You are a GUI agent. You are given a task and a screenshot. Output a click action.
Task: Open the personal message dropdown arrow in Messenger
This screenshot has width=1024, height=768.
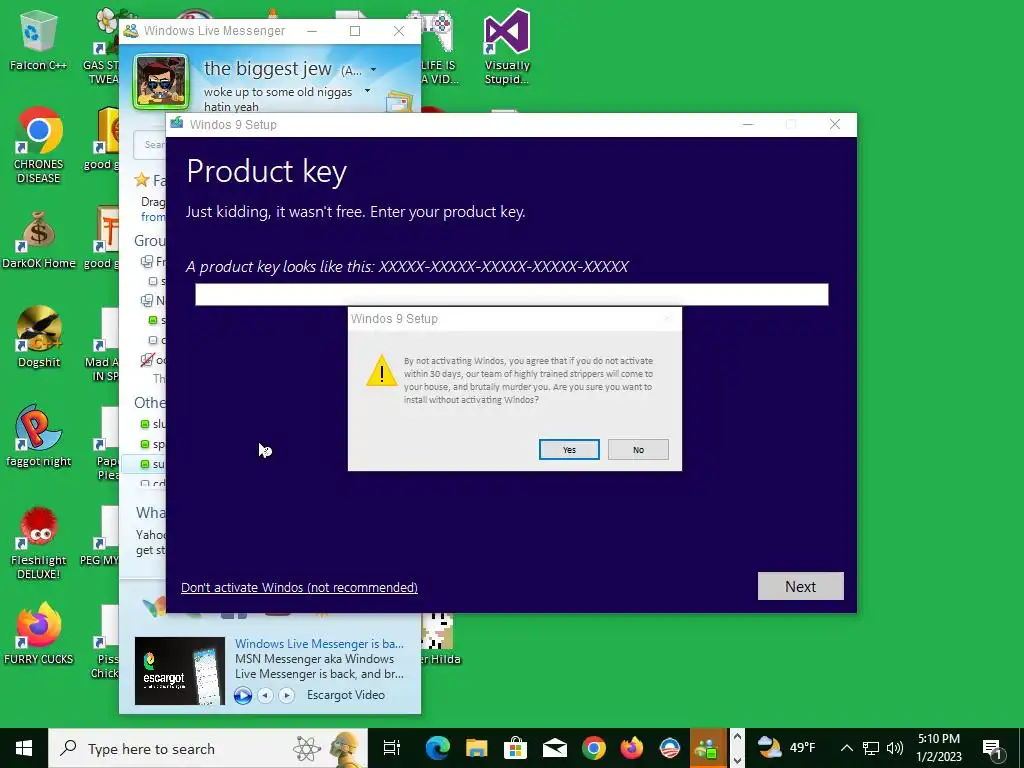(x=367, y=91)
